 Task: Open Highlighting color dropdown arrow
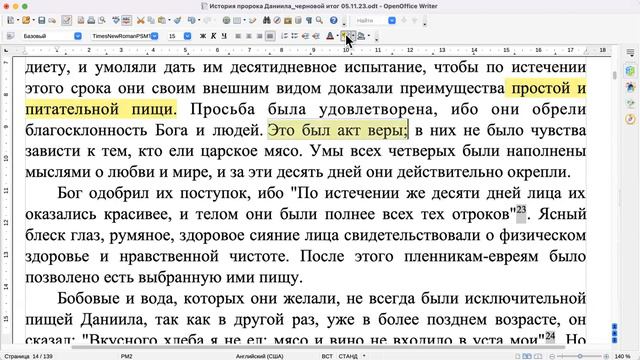point(353,36)
